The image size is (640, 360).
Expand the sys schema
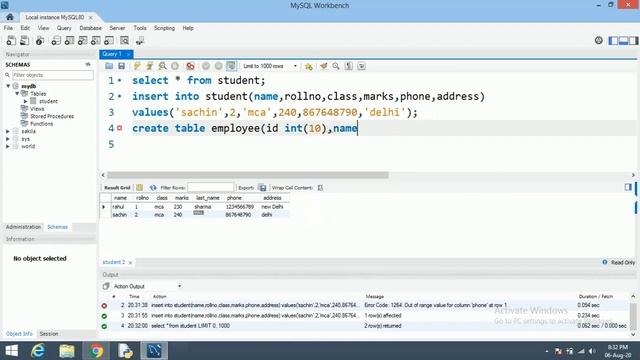tap(8, 139)
